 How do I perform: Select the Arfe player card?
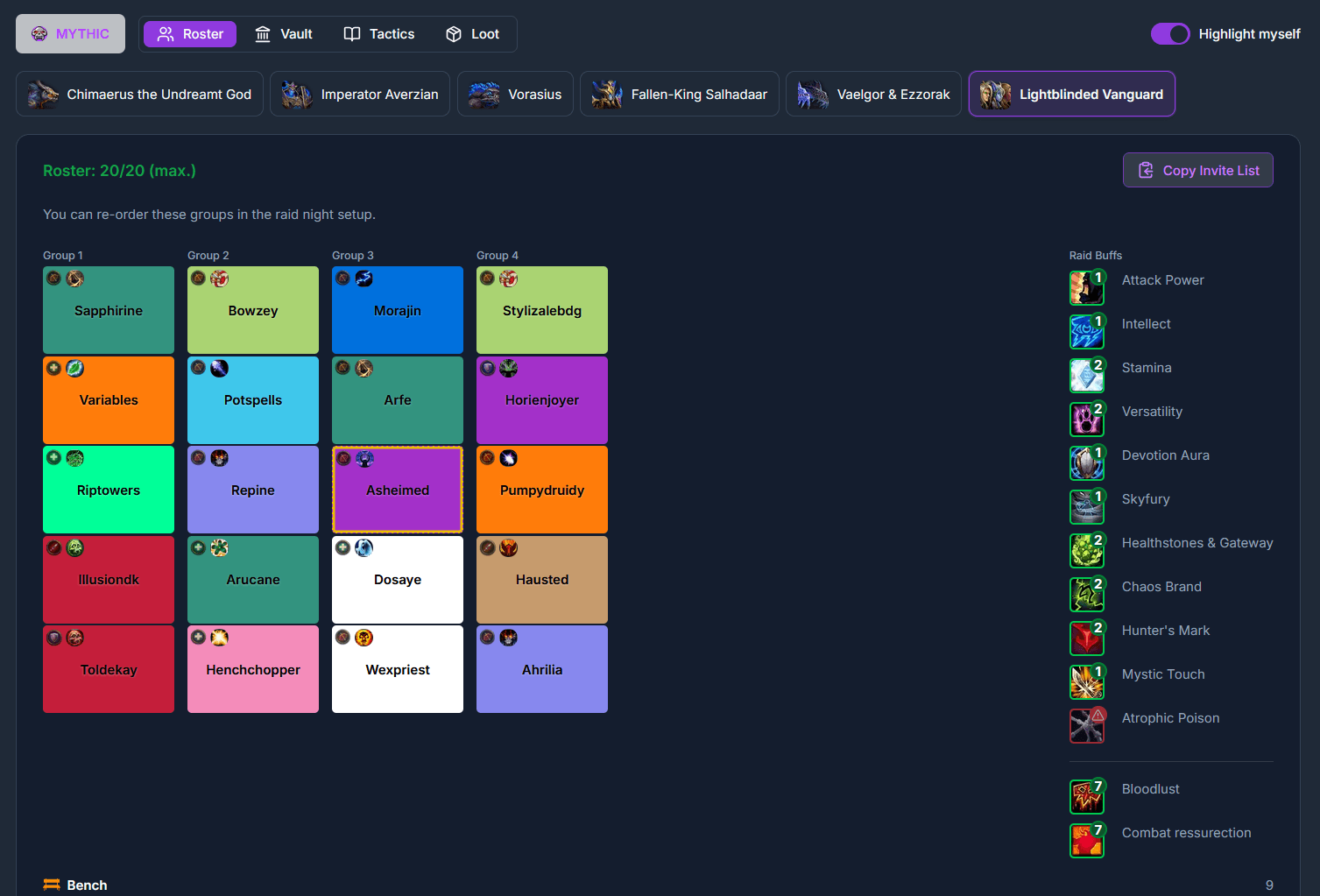coord(398,400)
